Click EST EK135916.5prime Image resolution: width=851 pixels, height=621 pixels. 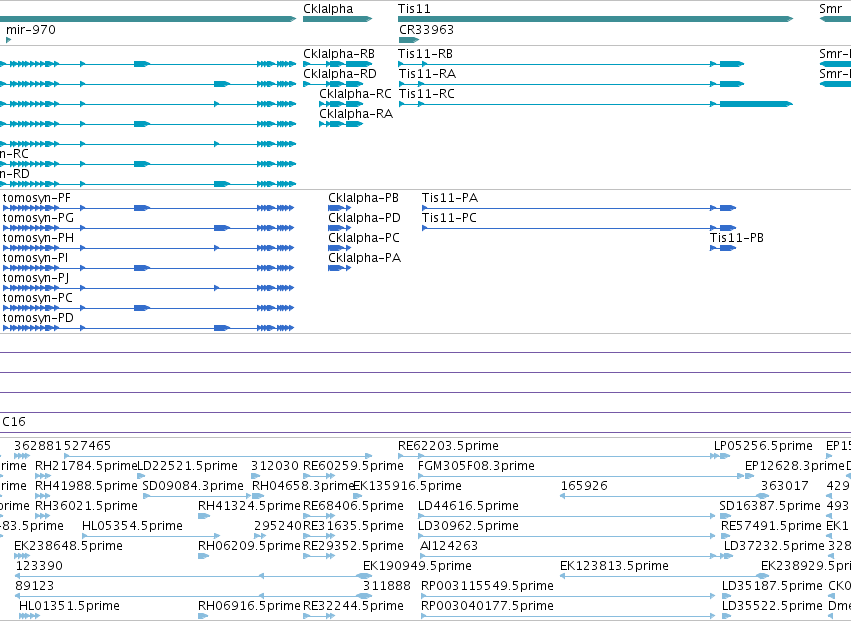pos(357,496)
